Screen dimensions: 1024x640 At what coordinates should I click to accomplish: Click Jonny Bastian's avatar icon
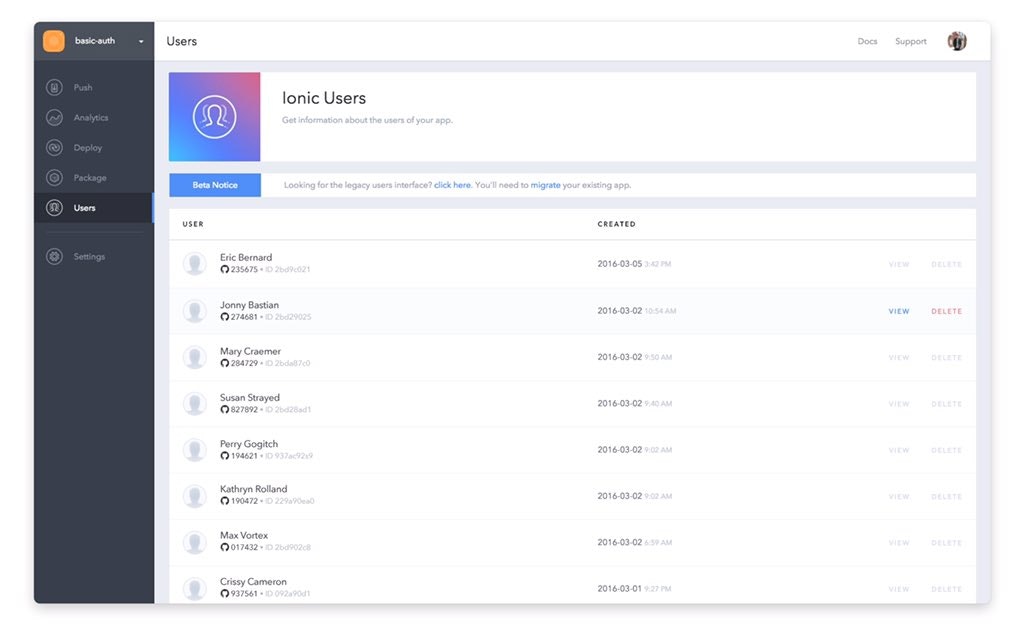coord(195,311)
